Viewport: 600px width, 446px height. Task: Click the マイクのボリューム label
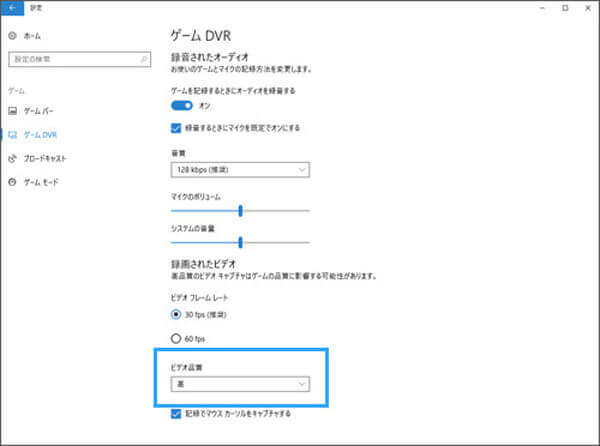click(x=196, y=197)
